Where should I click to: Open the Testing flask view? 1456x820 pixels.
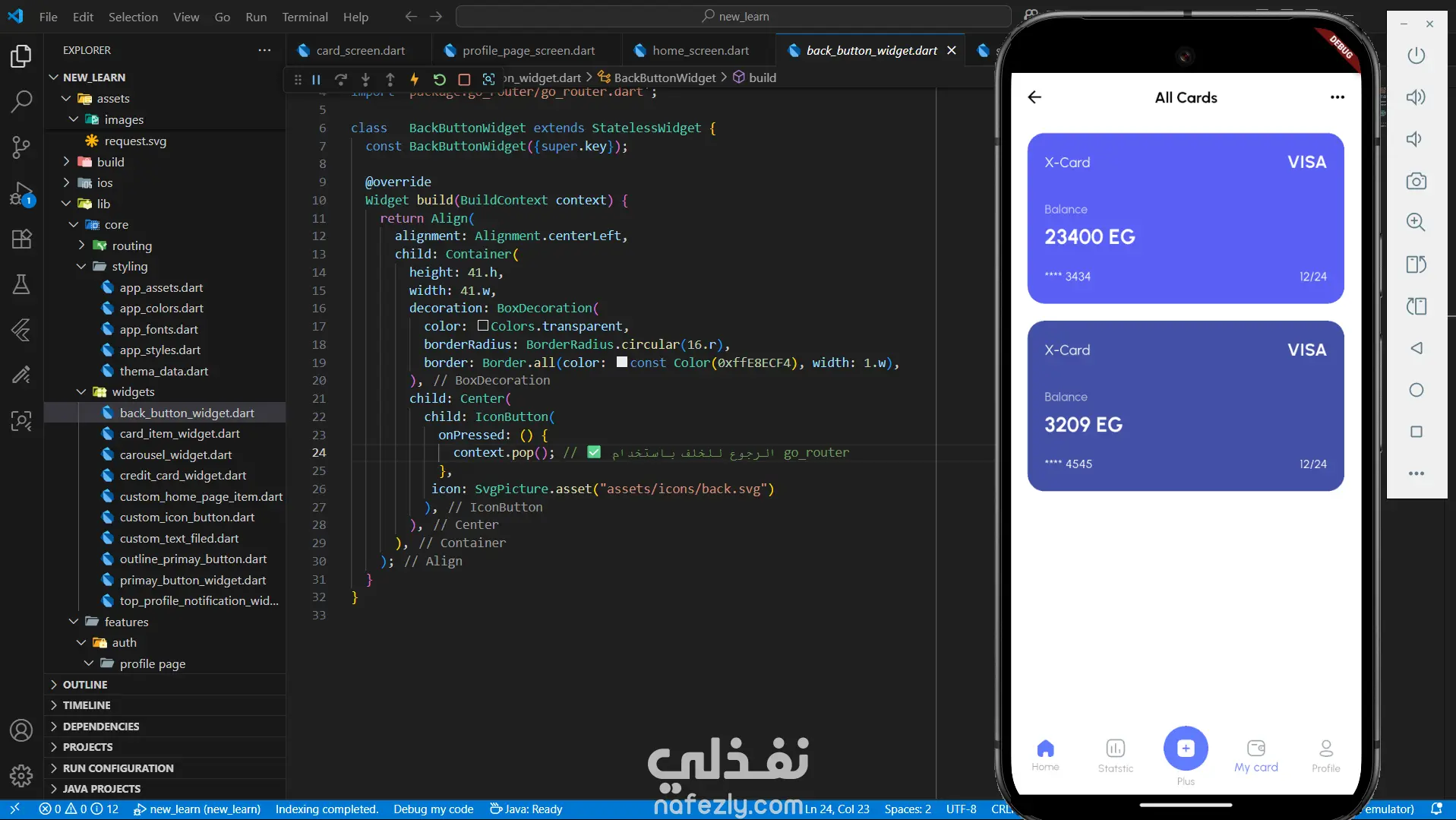point(21,284)
